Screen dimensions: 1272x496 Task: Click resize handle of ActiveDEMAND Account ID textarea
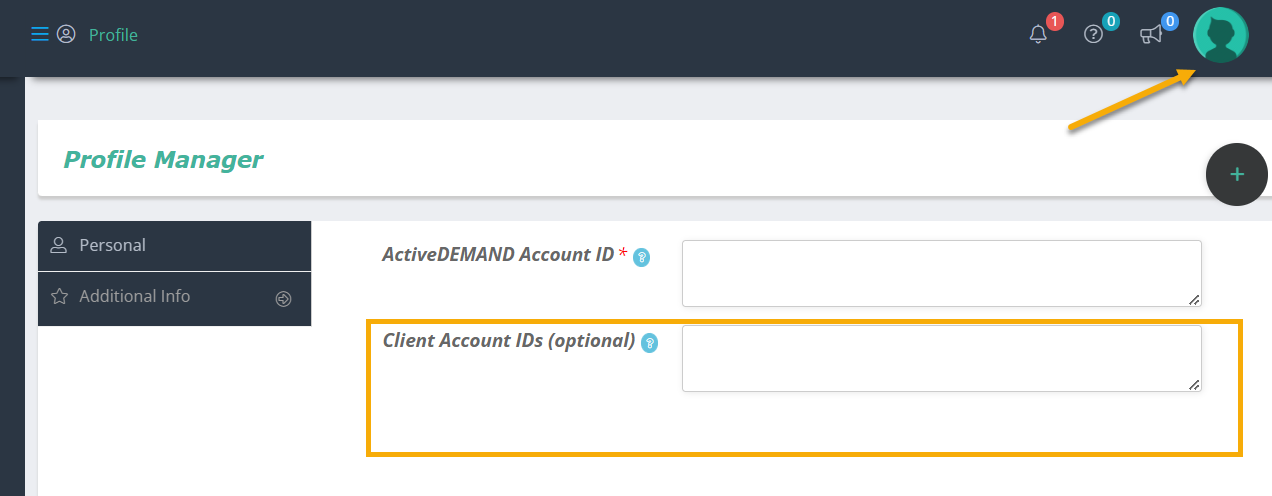(x=1195, y=300)
